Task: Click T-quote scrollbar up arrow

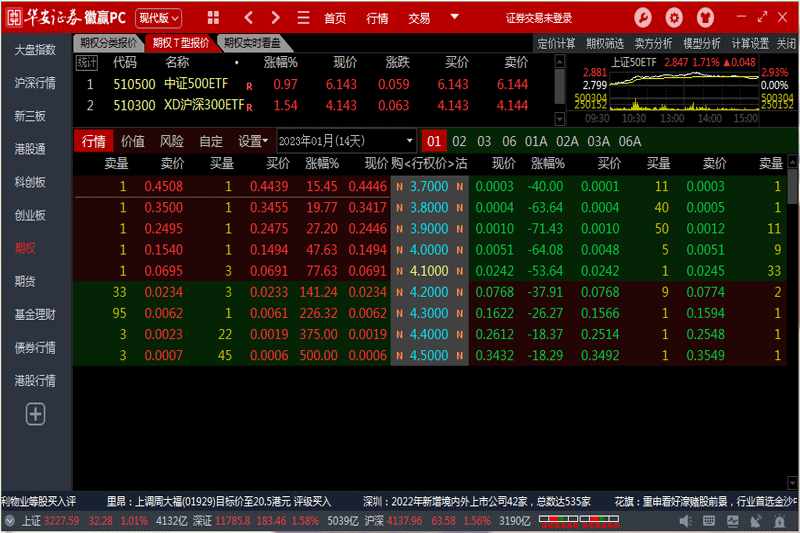Action: 792,162
